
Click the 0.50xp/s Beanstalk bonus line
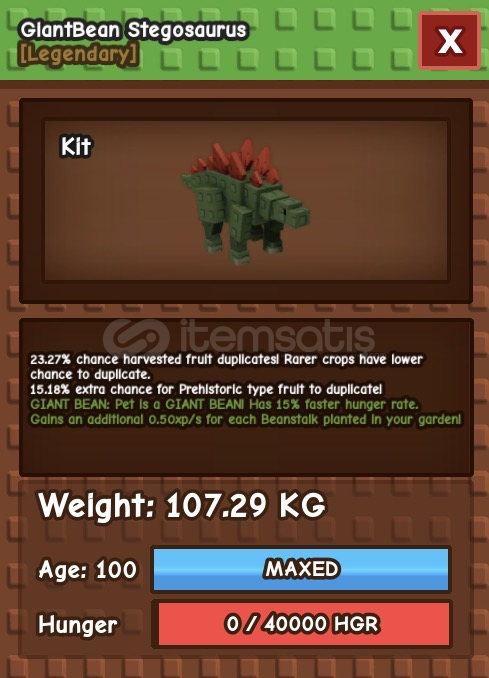pyautogui.click(x=246, y=419)
